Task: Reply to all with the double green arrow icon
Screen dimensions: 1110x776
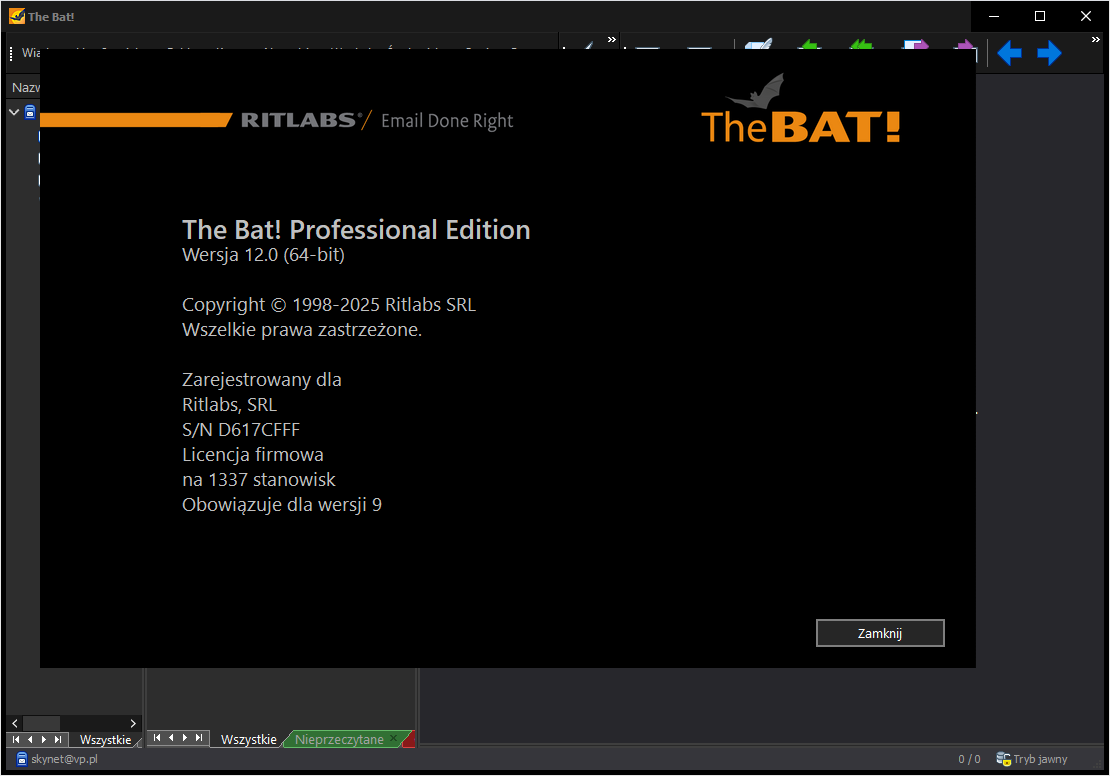Action: click(x=861, y=45)
